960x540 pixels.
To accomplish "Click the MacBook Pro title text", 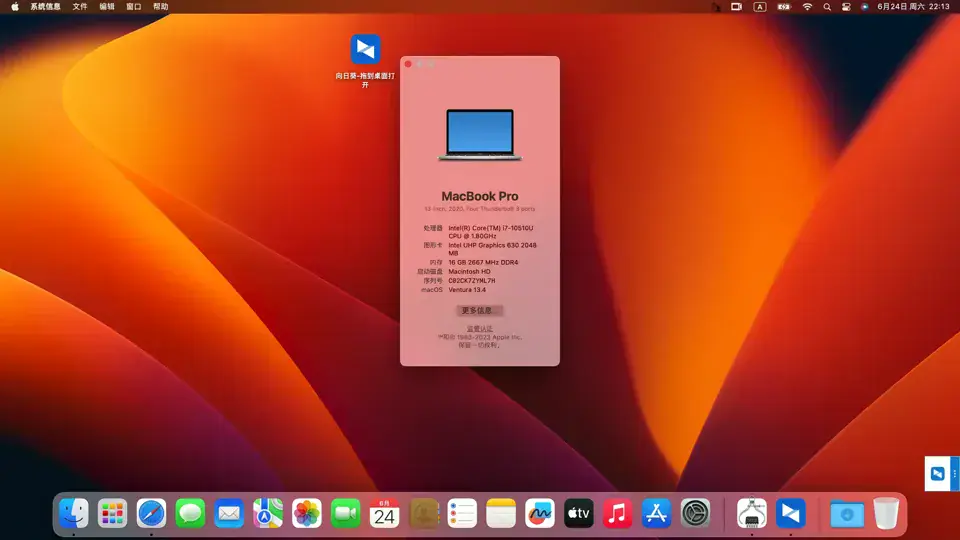I will pos(480,197).
